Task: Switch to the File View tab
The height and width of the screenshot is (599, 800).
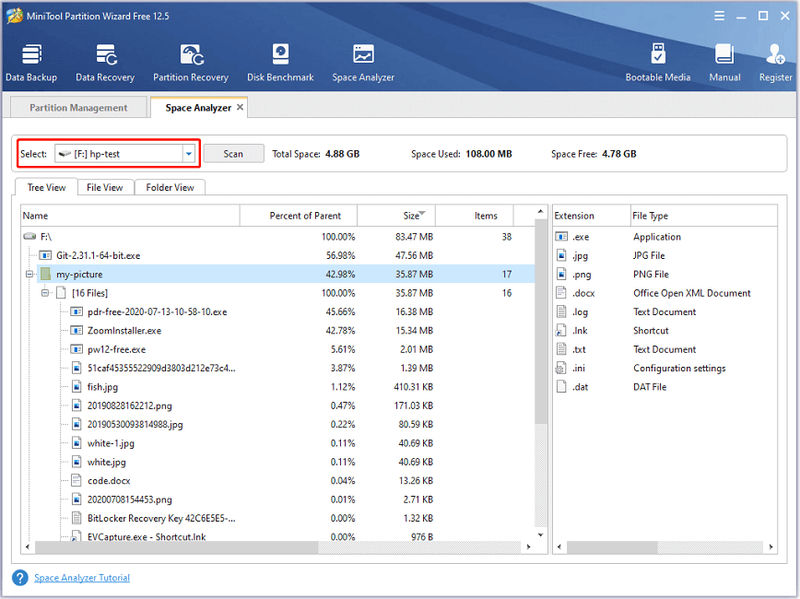Action: point(105,188)
